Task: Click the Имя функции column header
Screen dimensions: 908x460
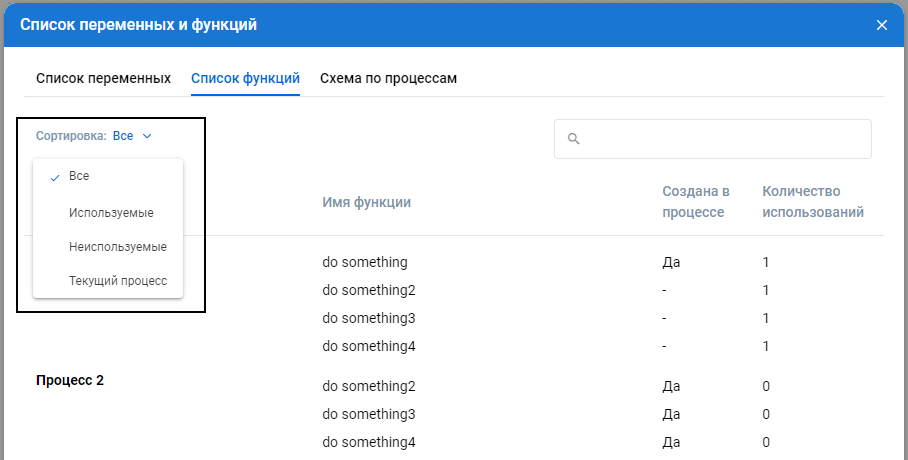Action: tap(366, 203)
